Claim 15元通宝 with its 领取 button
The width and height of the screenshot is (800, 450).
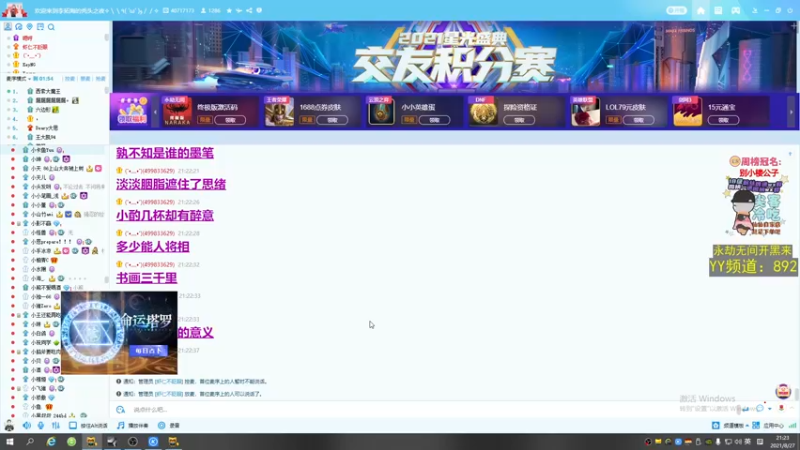(723, 120)
